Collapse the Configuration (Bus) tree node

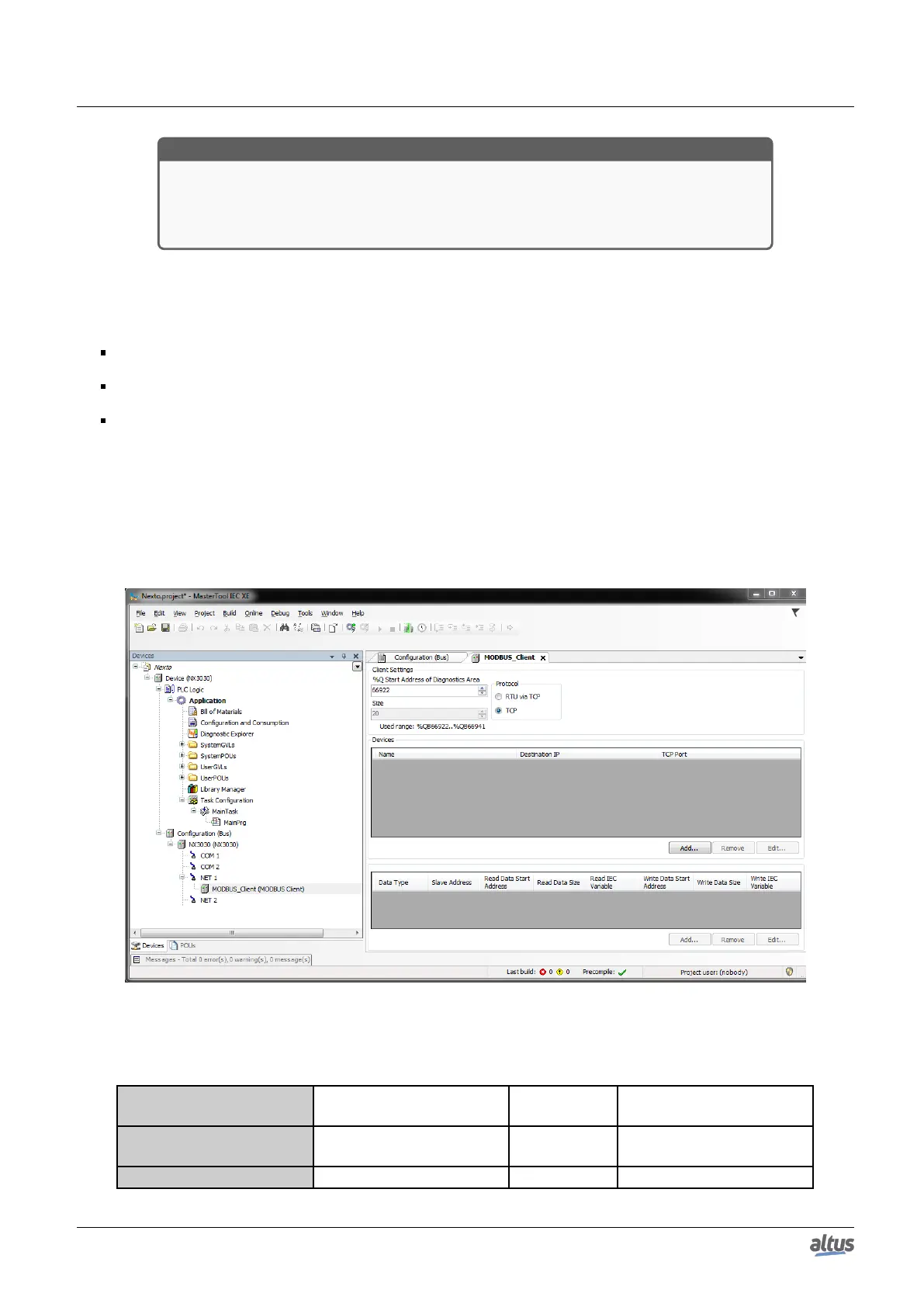point(159,834)
